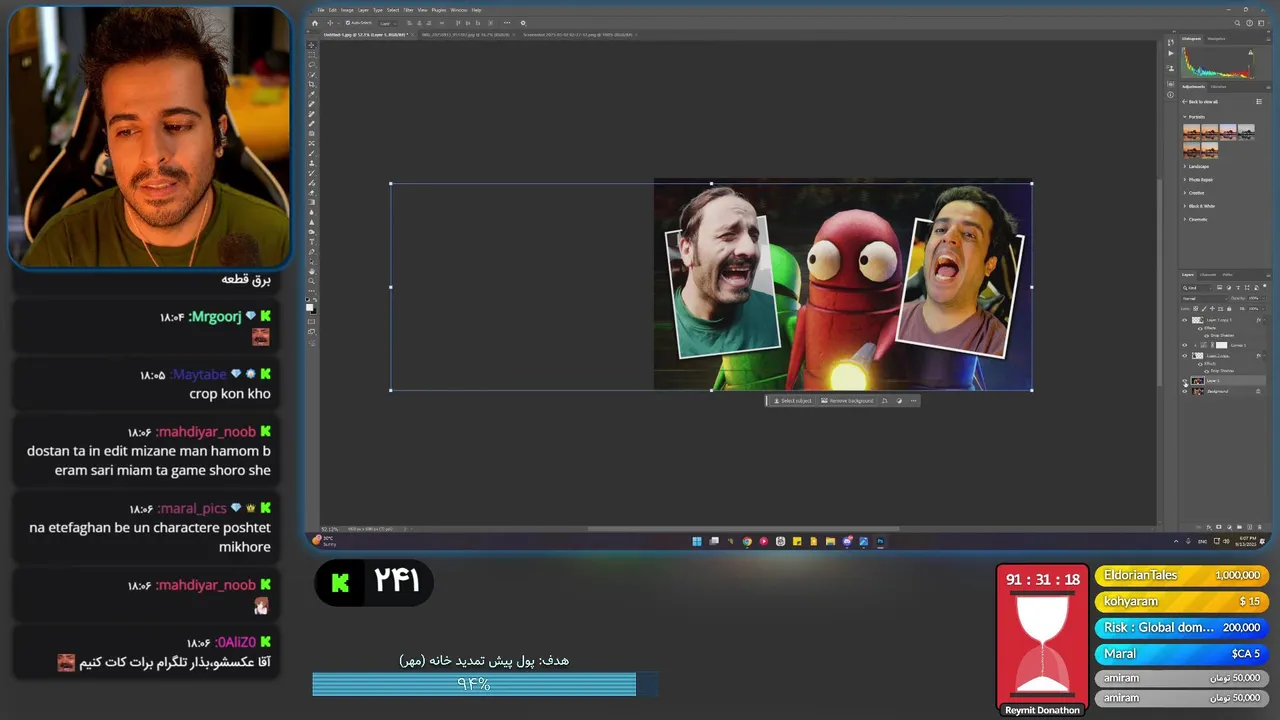Viewport: 1280px width, 720px height.
Task: Select the Lasso tool
Action: click(312, 64)
